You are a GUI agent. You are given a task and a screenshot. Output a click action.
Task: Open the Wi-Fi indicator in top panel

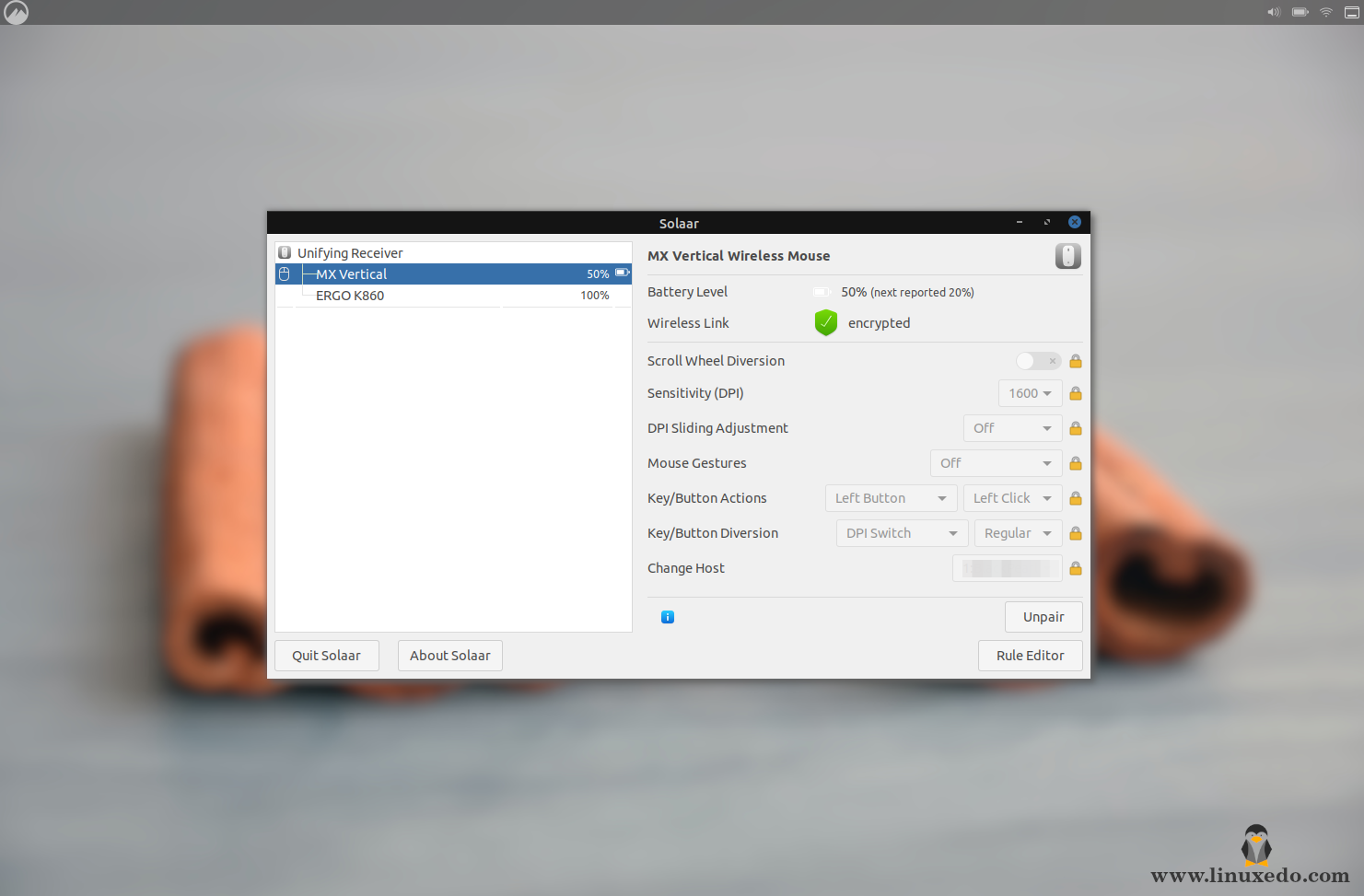pyautogui.click(x=1326, y=12)
